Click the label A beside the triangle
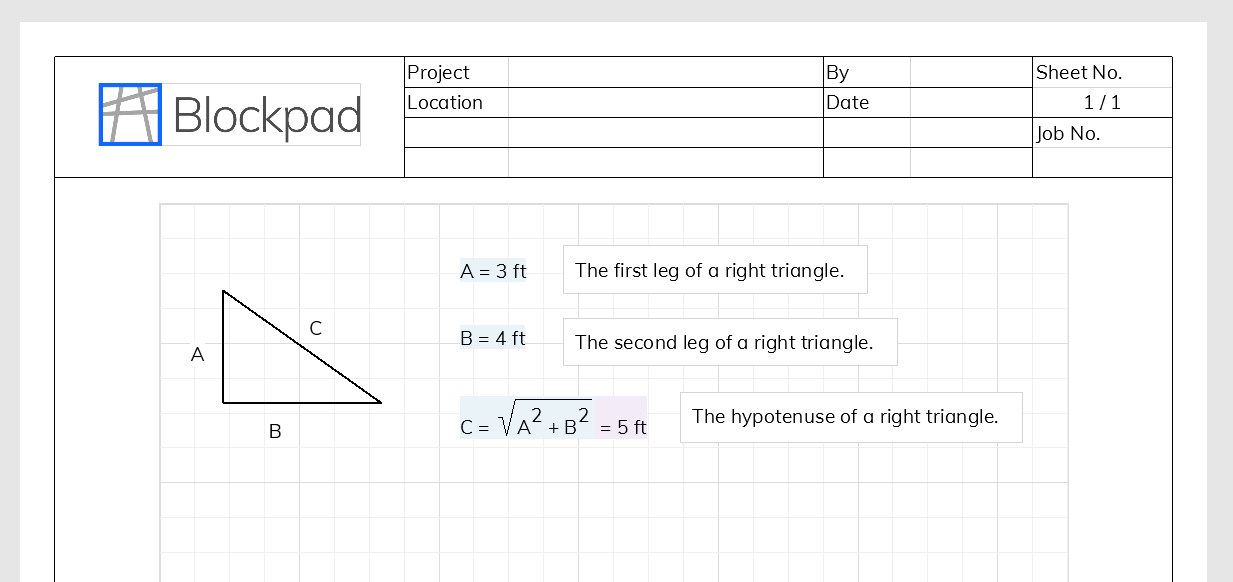This screenshot has width=1233, height=582. (x=198, y=354)
